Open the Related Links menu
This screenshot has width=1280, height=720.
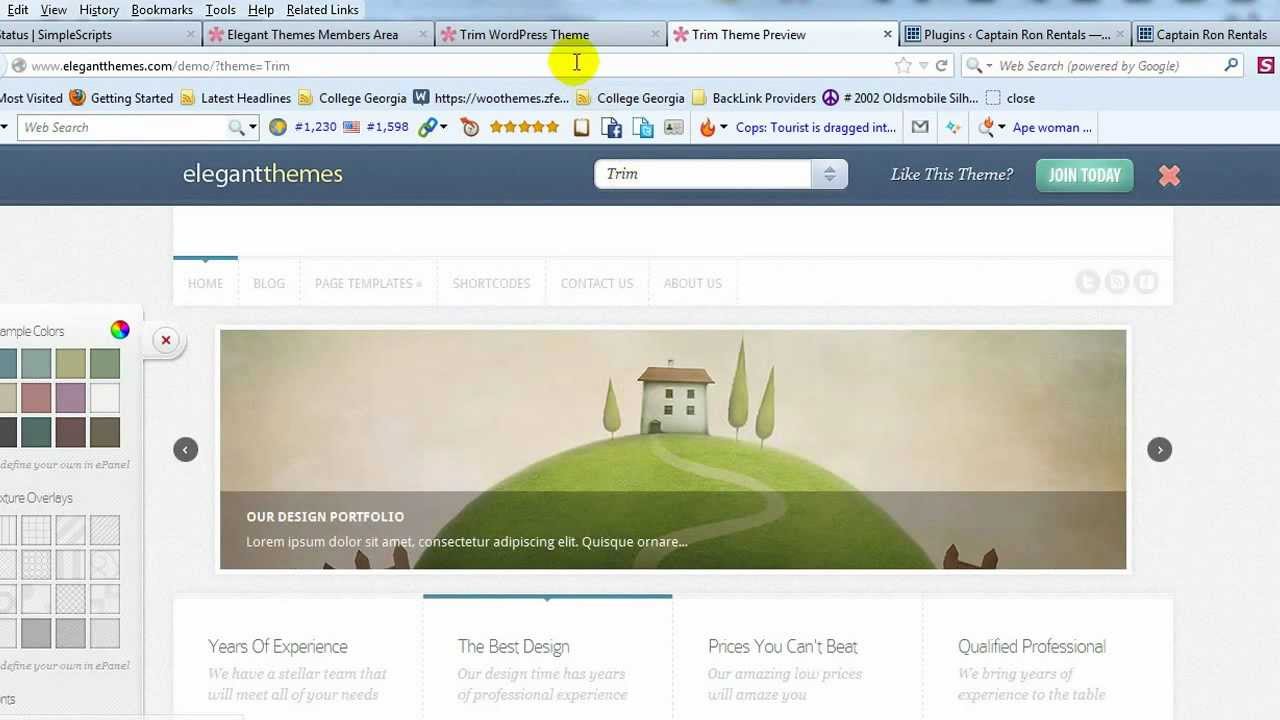[322, 10]
